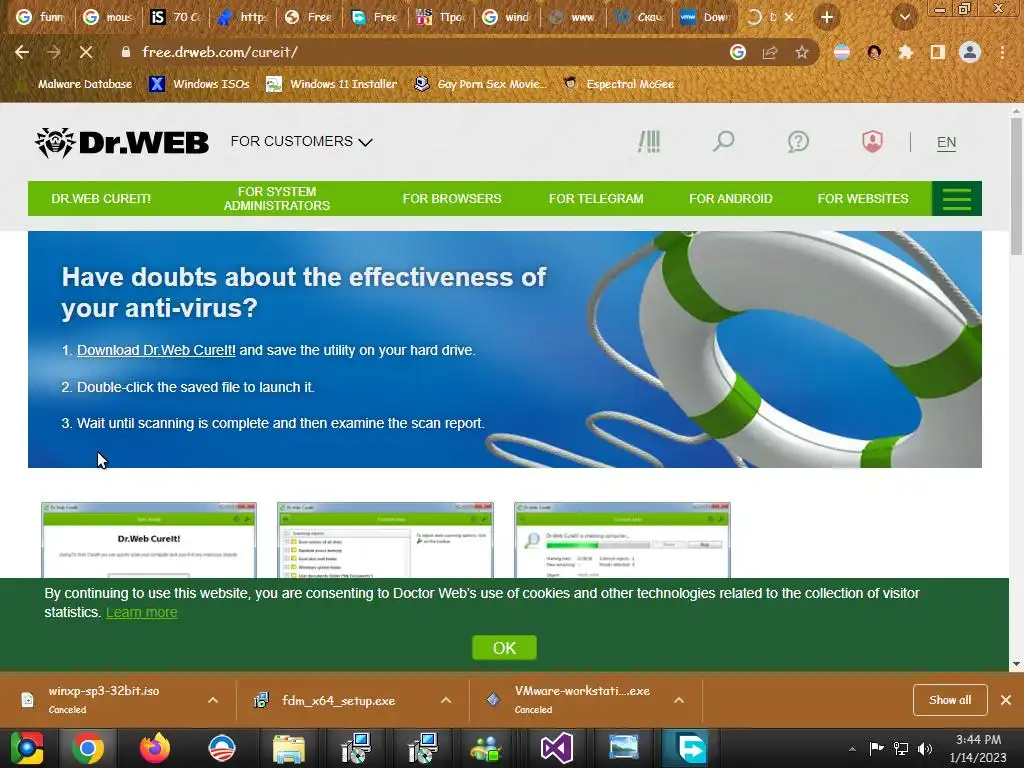1024x768 pixels.
Task: Select the FOR WEBSITES menu item
Action: tap(863, 199)
